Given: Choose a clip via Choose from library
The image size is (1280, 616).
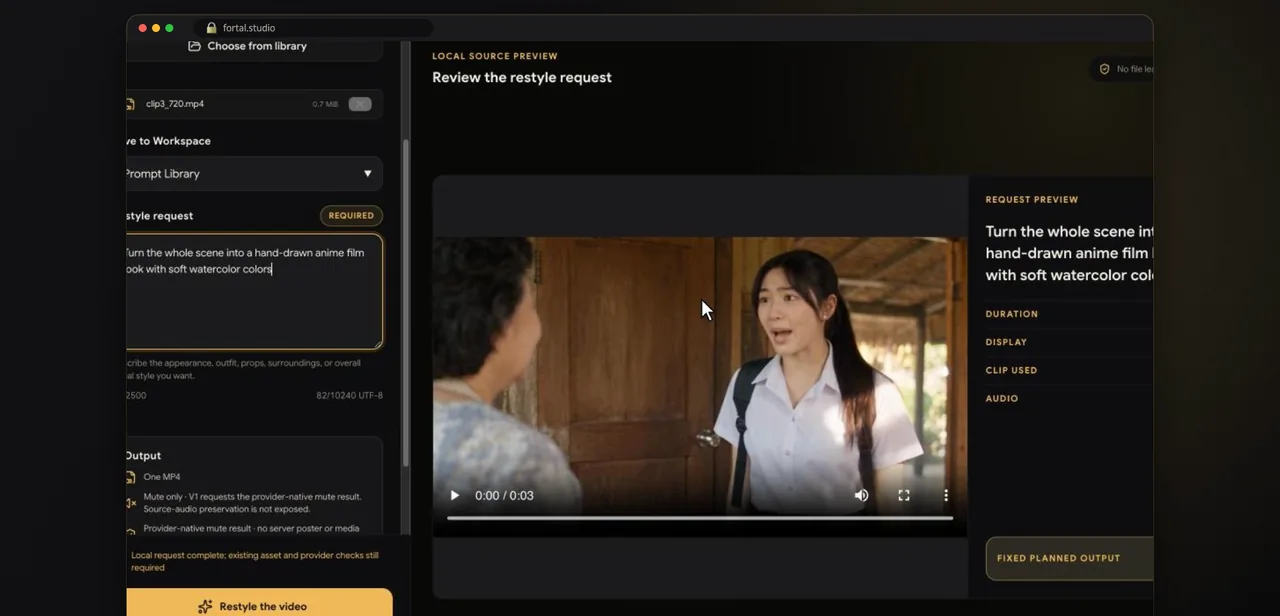Looking at the screenshot, I should (x=248, y=46).
